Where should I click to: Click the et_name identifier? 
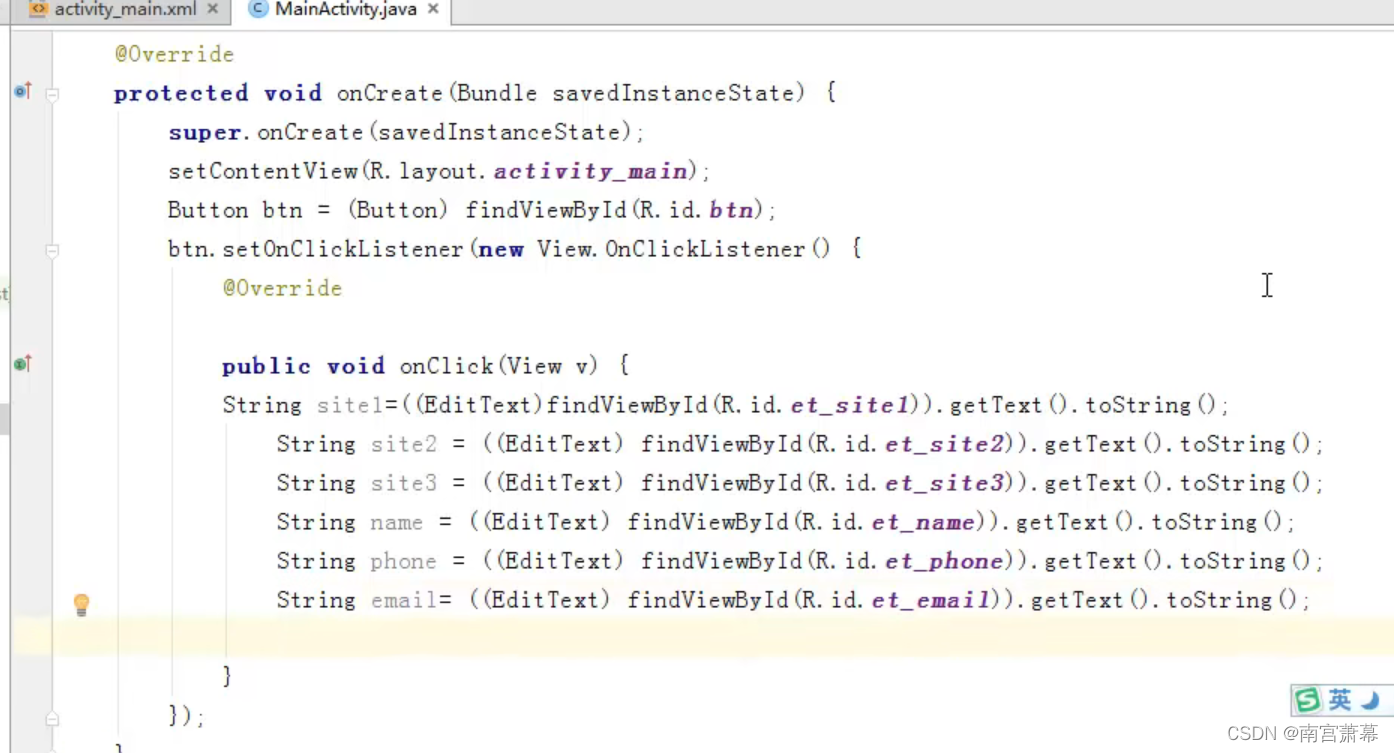coord(923,522)
